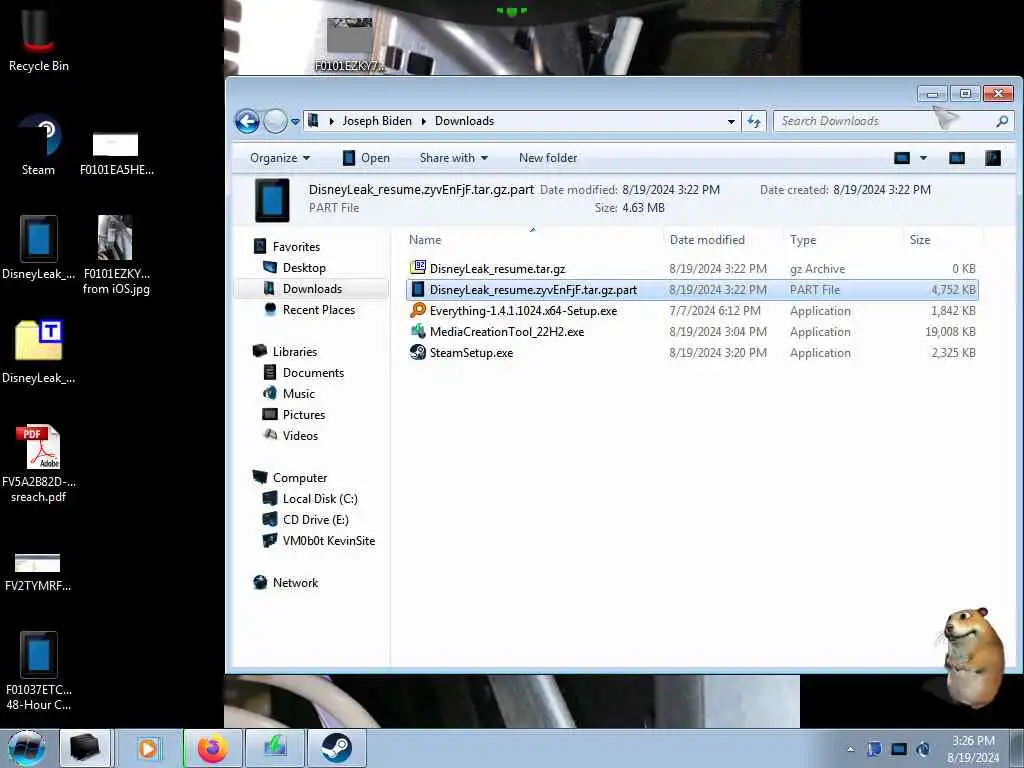The width and height of the screenshot is (1024, 768).
Task: Open Steam from the taskbar
Action: 336,748
